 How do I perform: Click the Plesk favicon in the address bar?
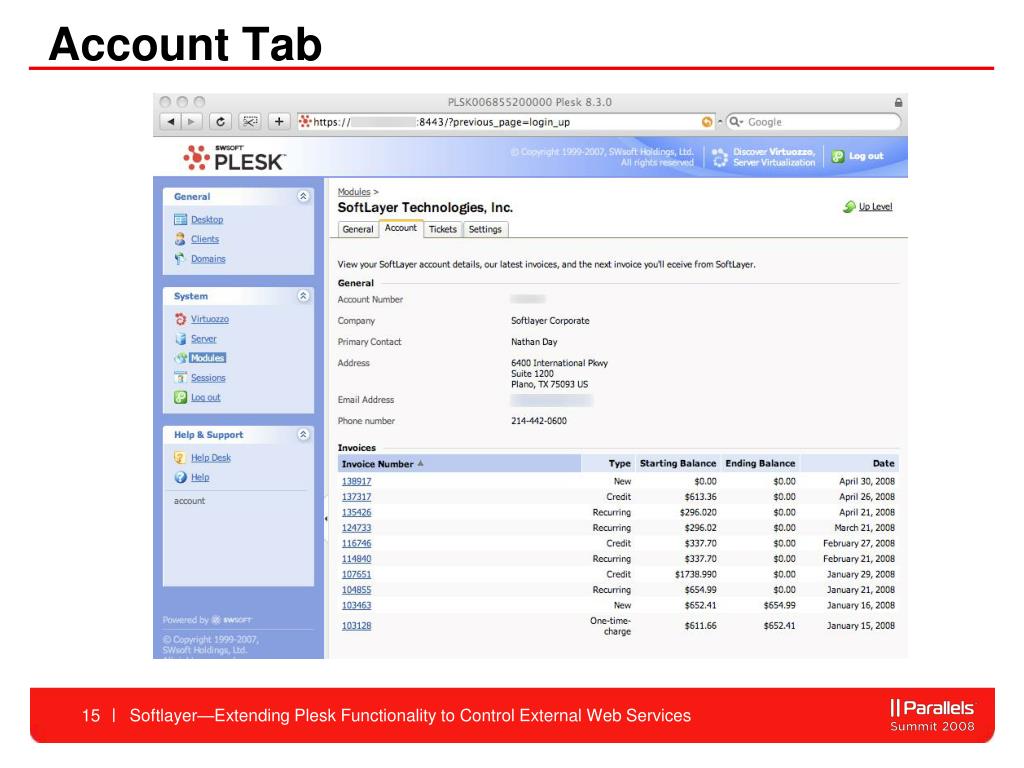click(305, 121)
